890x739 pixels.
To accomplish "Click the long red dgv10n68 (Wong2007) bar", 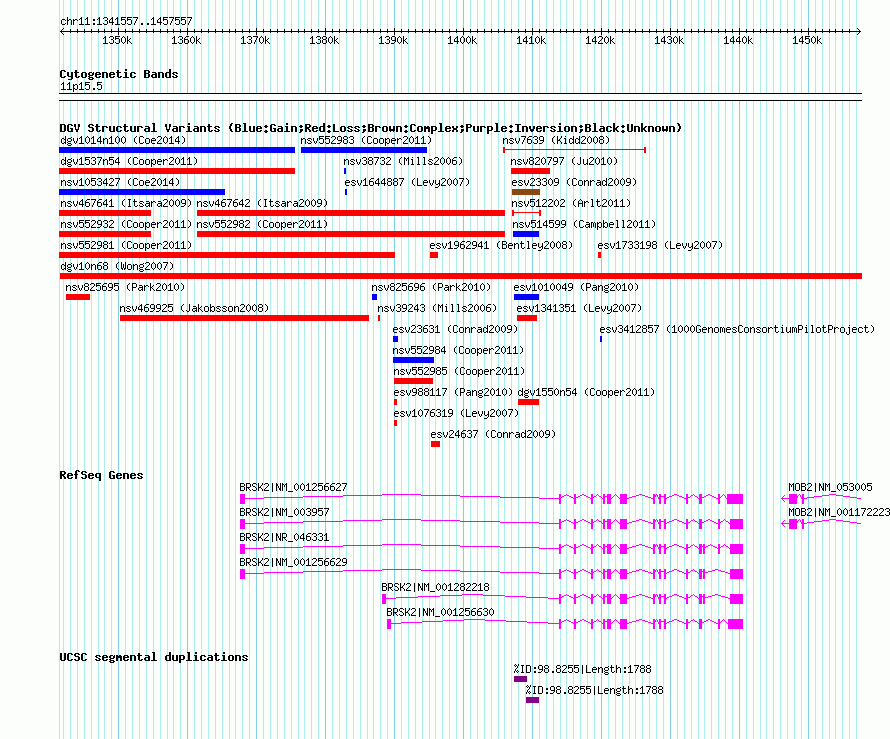I will pos(460,276).
